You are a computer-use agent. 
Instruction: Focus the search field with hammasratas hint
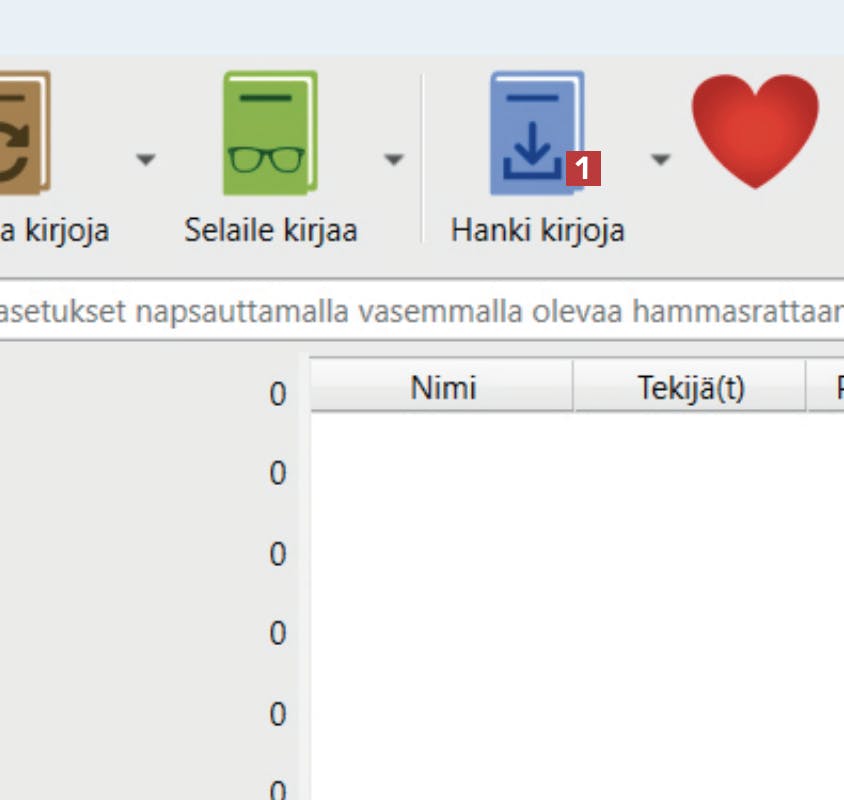422,311
